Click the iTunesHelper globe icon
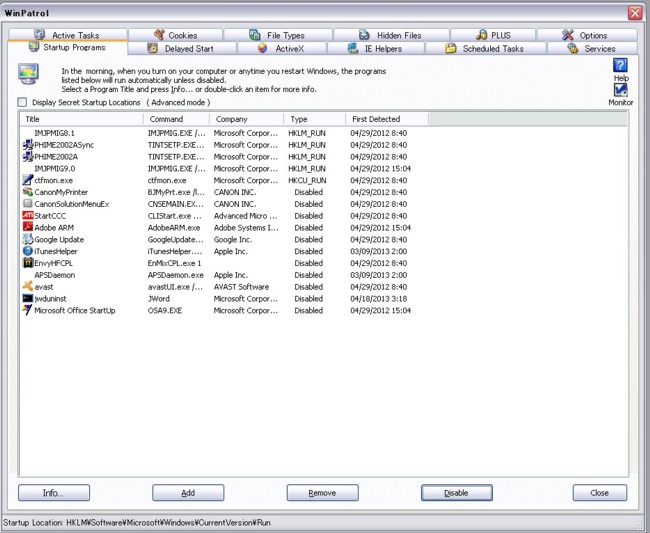 pyautogui.click(x=27, y=251)
